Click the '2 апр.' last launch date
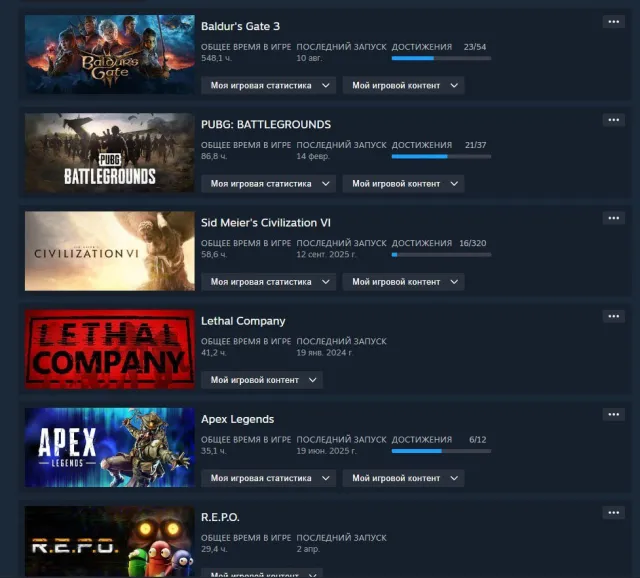The height and width of the screenshot is (578, 640). [x=308, y=549]
